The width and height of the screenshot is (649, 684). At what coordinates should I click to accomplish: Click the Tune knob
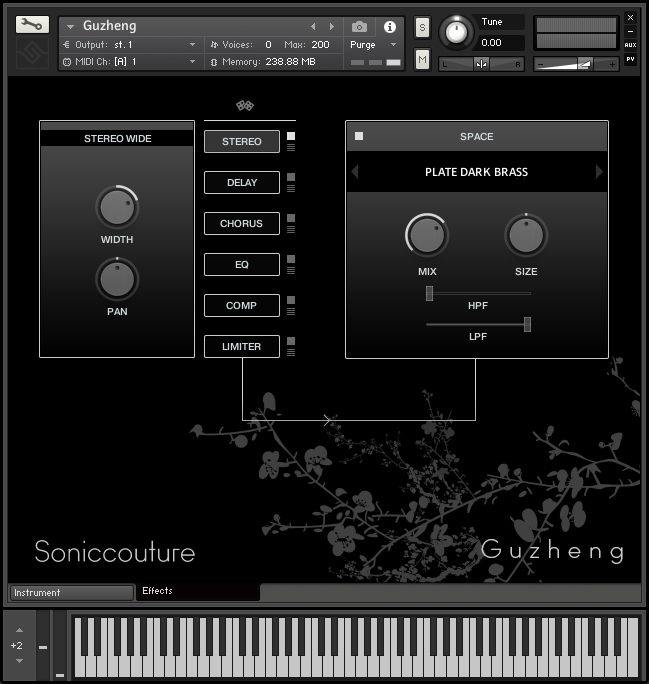[x=456, y=32]
